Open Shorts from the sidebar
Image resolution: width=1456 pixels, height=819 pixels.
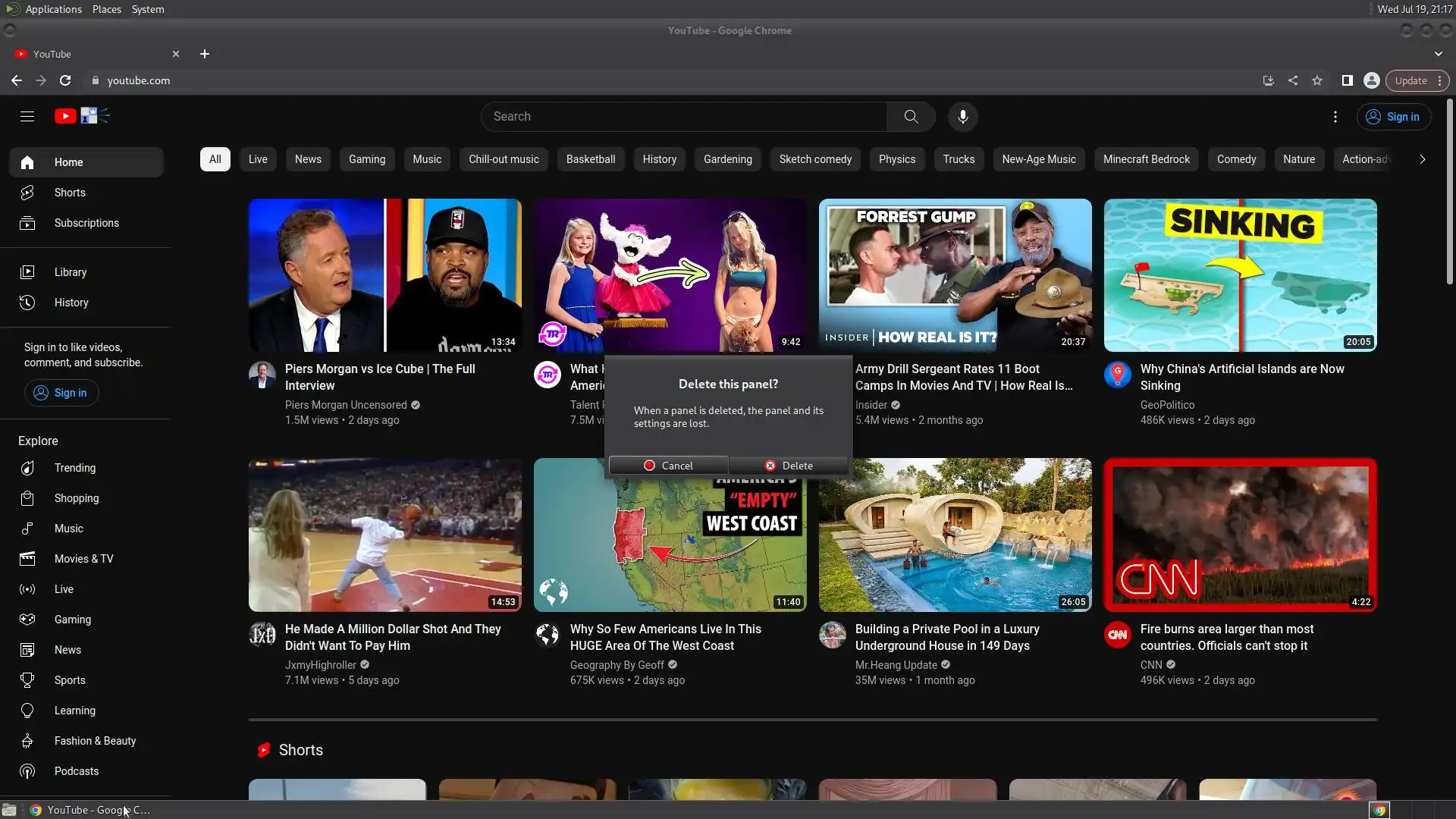[x=70, y=193]
